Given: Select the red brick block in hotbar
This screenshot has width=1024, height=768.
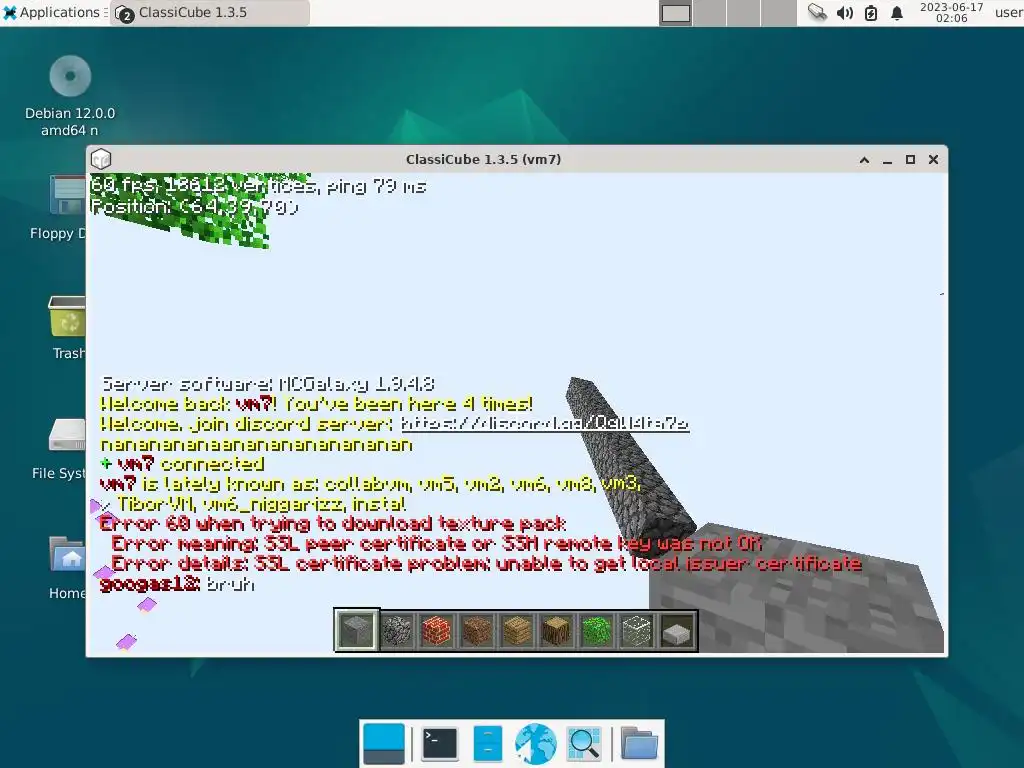Looking at the screenshot, I should click(x=436, y=631).
